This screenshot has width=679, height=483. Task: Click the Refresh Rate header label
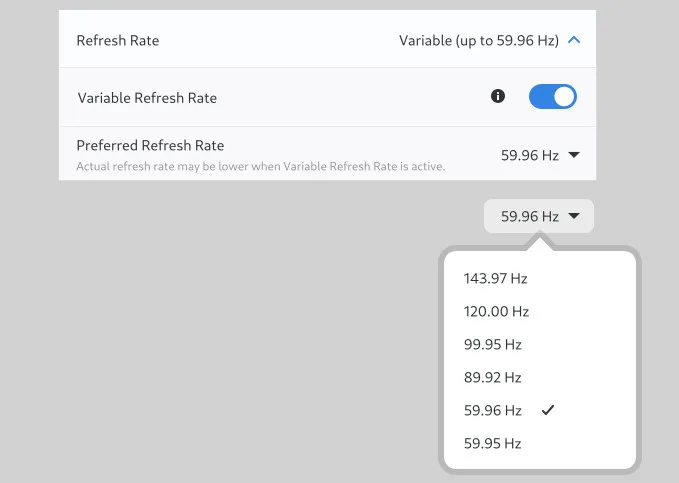118,40
